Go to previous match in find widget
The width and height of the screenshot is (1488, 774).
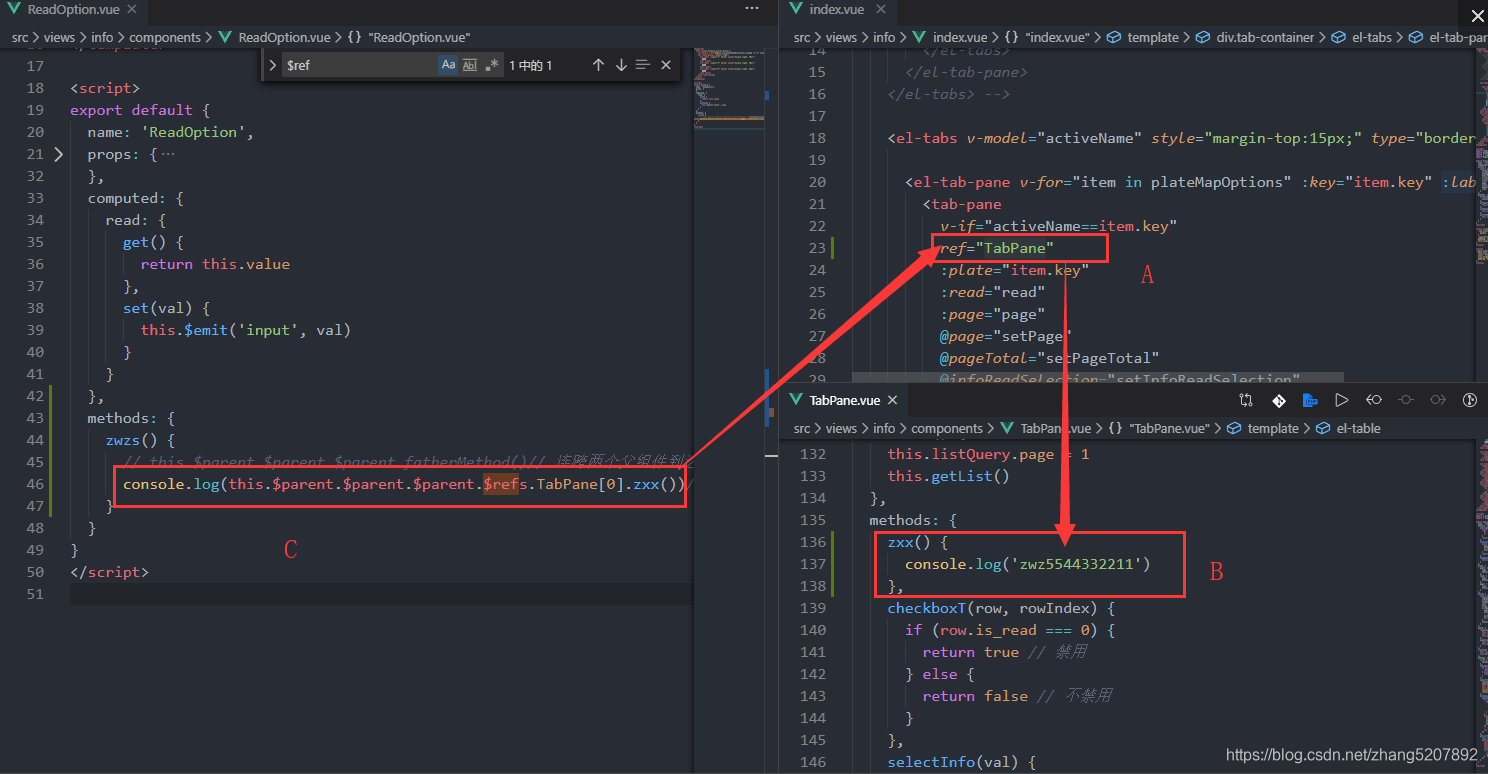[x=598, y=65]
